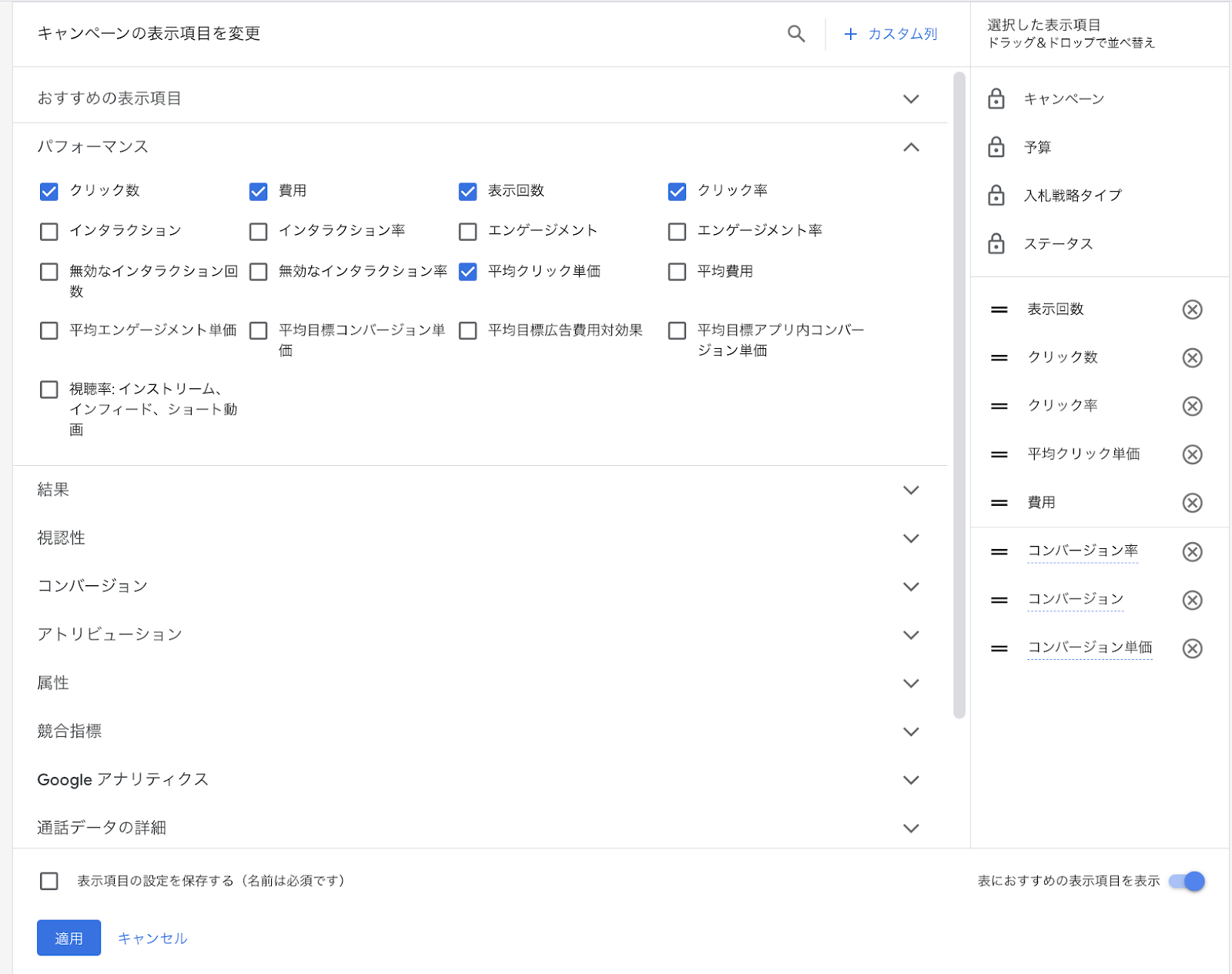The width and height of the screenshot is (1232, 974).
Task: Remove the コンバージョン column entry
Action: coord(1192,600)
